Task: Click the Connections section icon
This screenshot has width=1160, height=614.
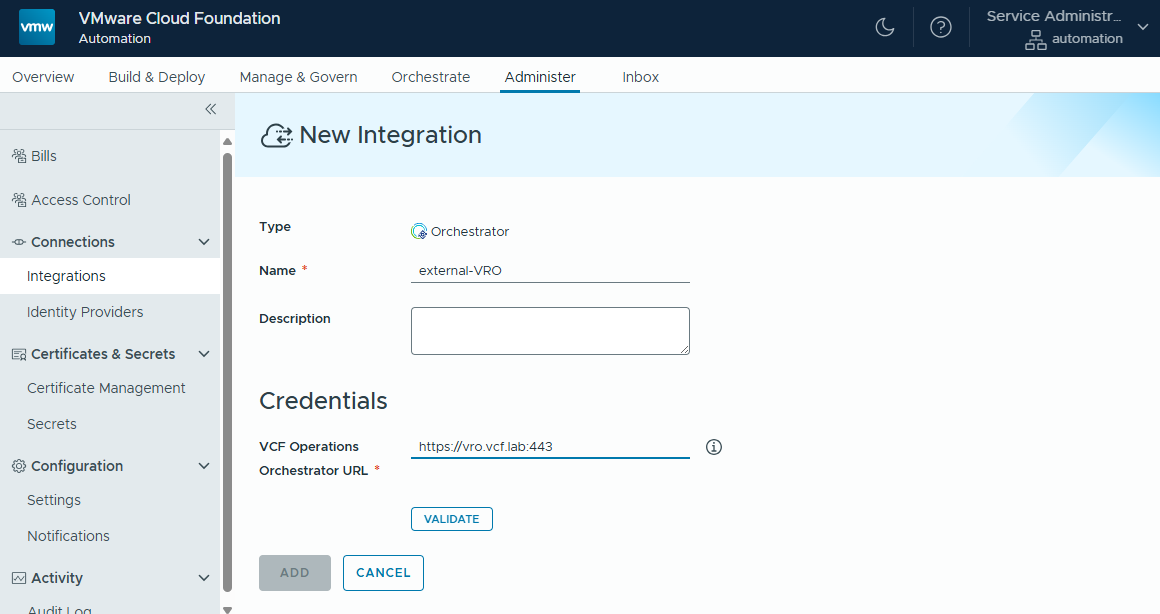Action: [19, 242]
